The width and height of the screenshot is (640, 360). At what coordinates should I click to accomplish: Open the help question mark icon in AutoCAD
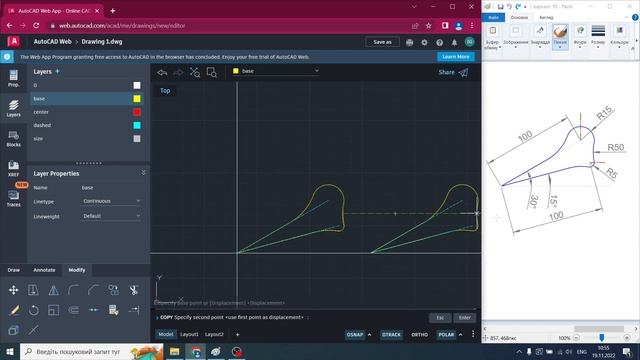440,42
